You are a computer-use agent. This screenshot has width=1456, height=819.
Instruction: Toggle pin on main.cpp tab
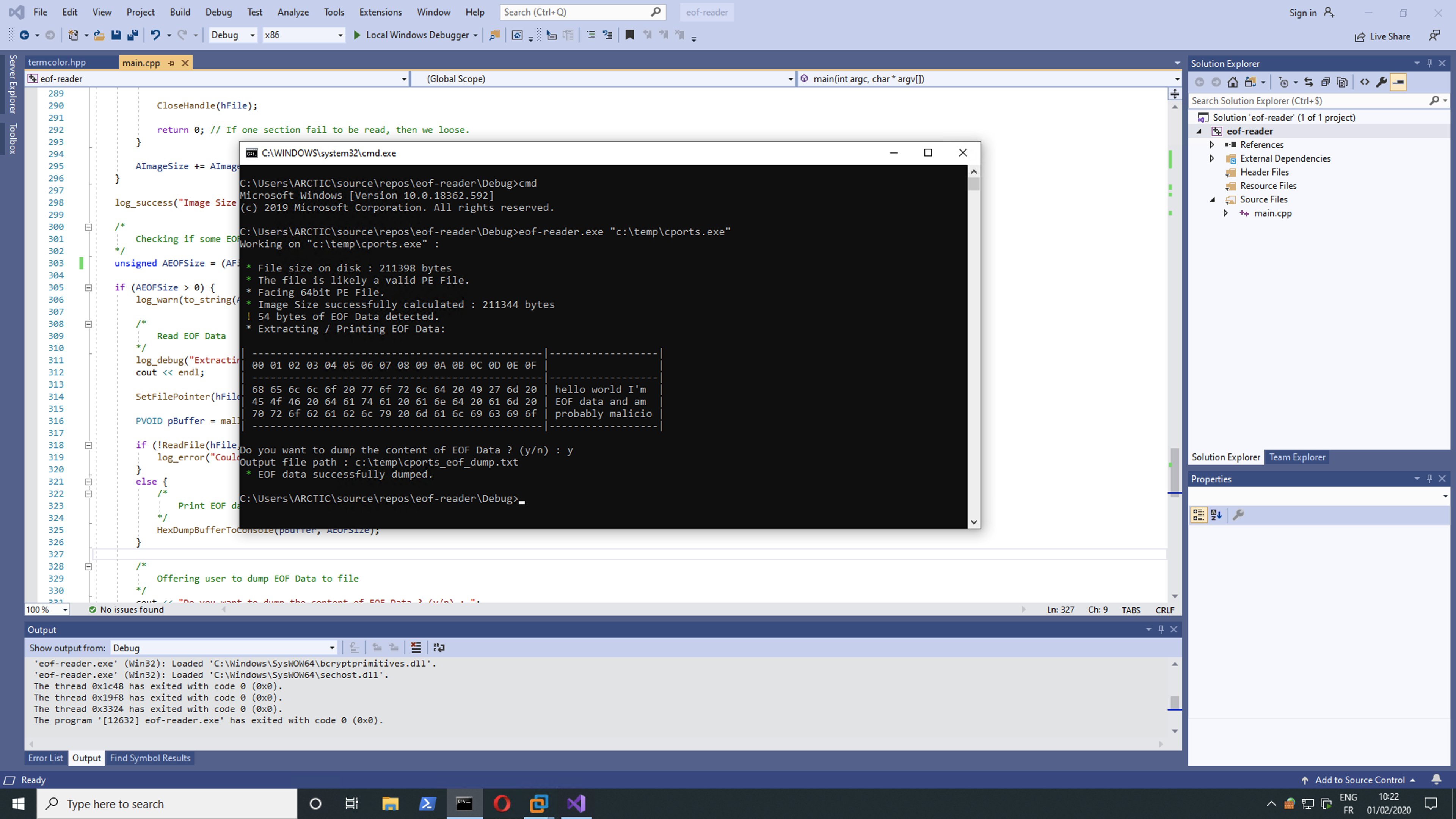click(x=171, y=63)
